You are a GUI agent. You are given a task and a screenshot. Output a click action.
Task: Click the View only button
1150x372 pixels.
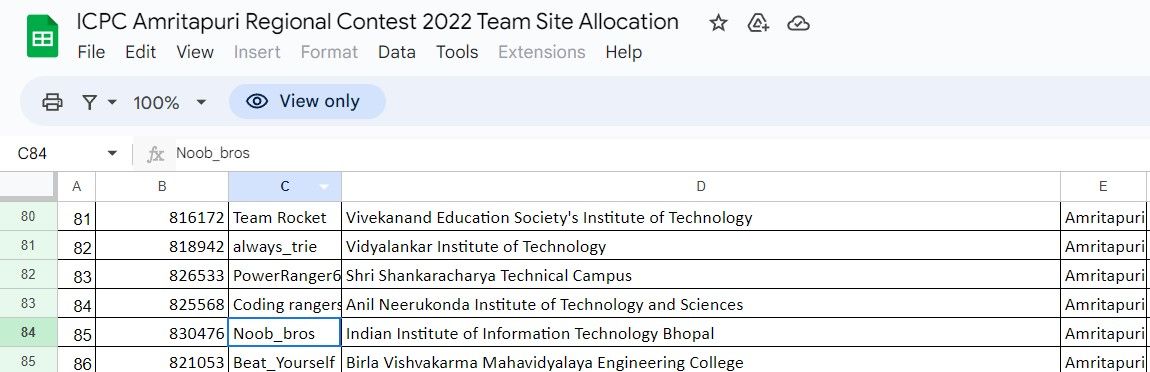coord(307,101)
